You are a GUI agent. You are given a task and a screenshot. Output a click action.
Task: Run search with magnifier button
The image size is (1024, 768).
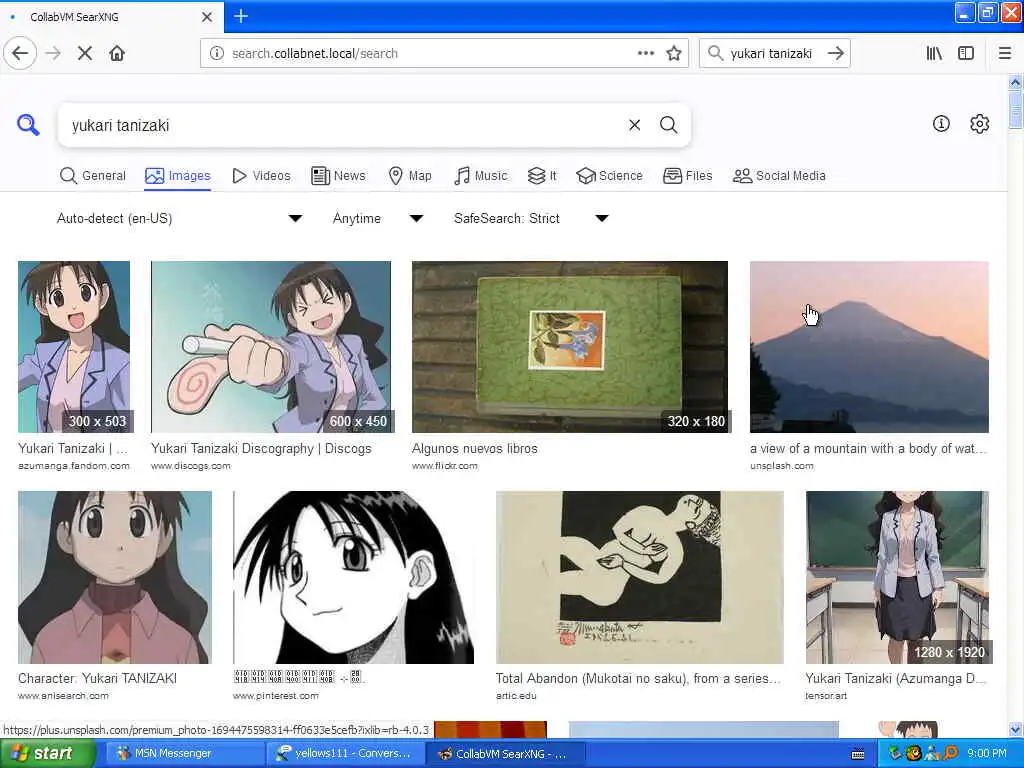tap(669, 125)
